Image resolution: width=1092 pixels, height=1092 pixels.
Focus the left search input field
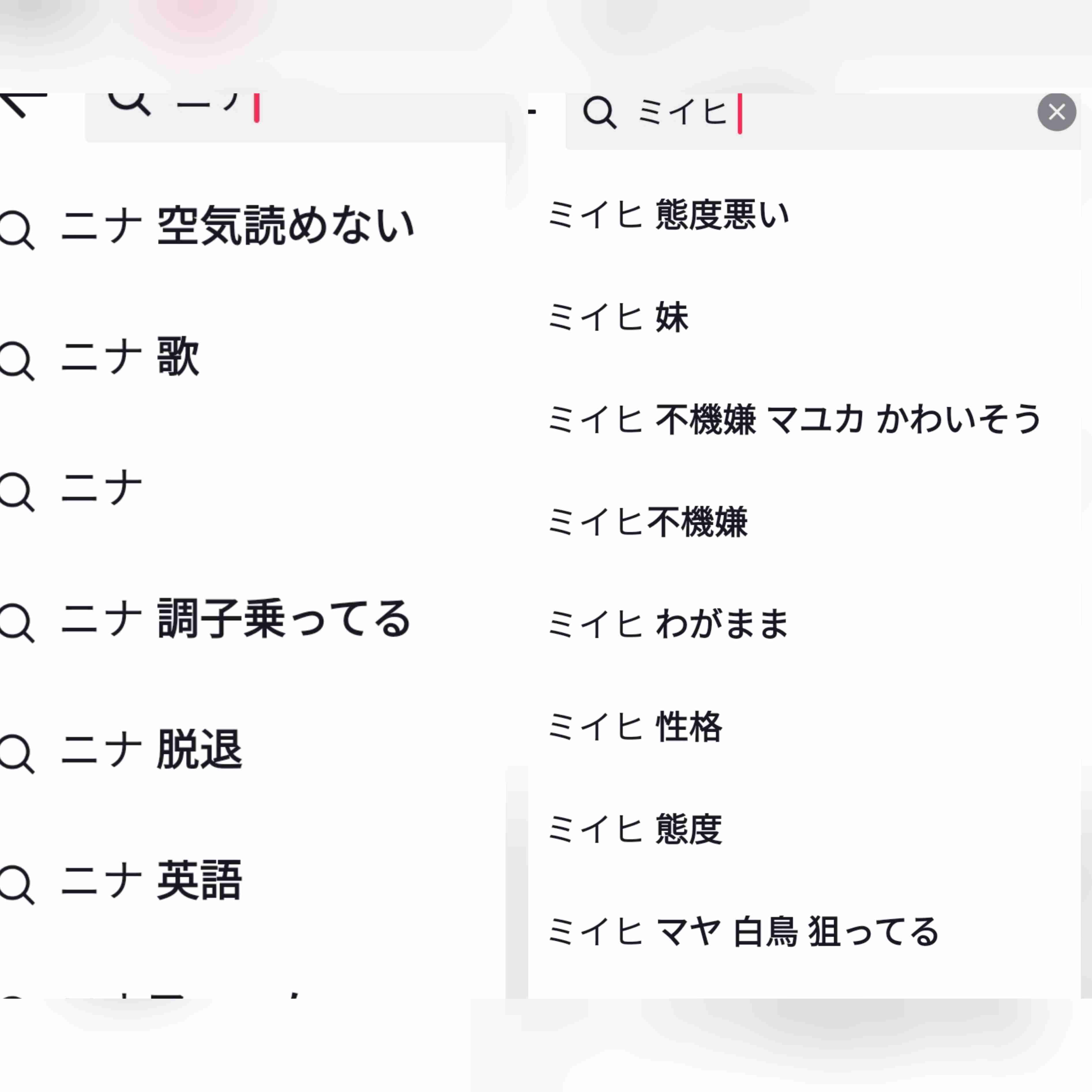pos(295,118)
